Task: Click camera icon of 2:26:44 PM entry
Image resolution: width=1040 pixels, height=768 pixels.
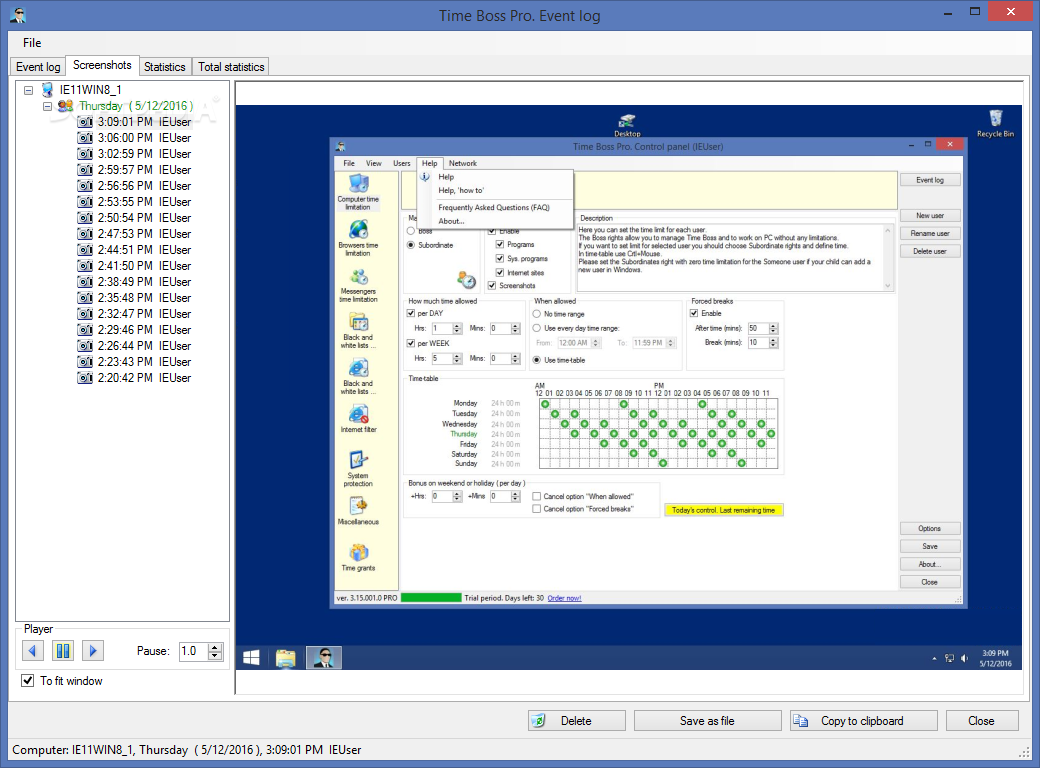Action: (x=85, y=346)
